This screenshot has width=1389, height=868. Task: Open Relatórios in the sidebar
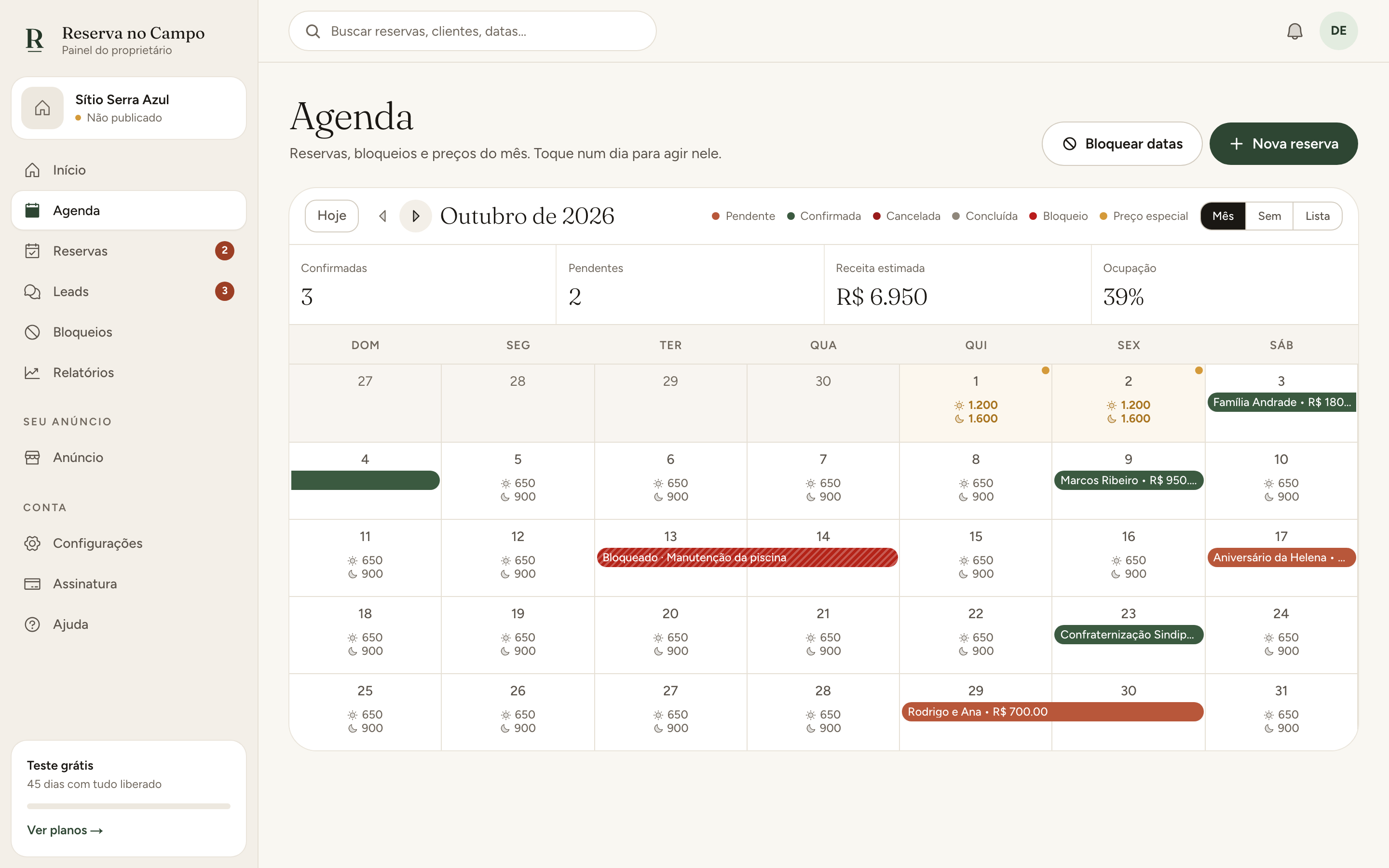click(x=129, y=373)
